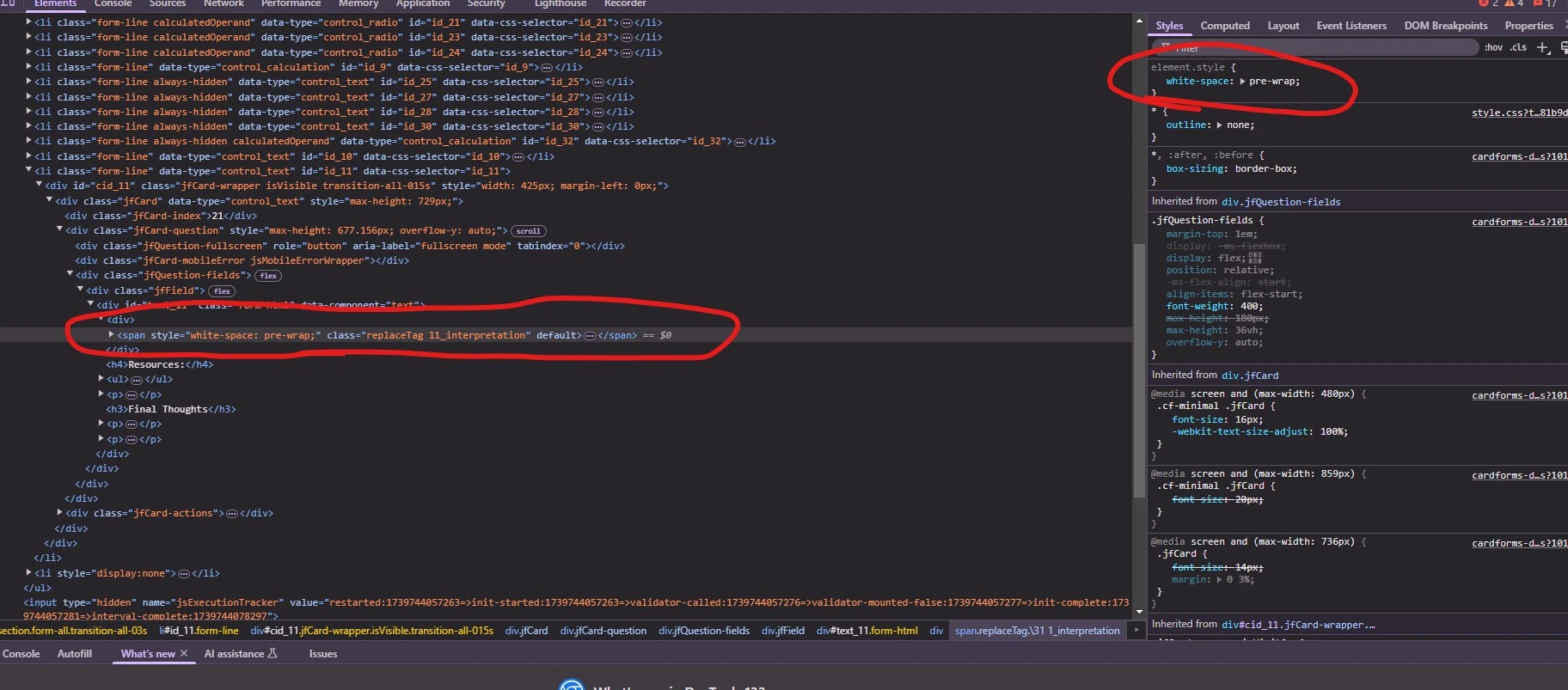Click ellipsis inside the selected span element

pos(590,335)
